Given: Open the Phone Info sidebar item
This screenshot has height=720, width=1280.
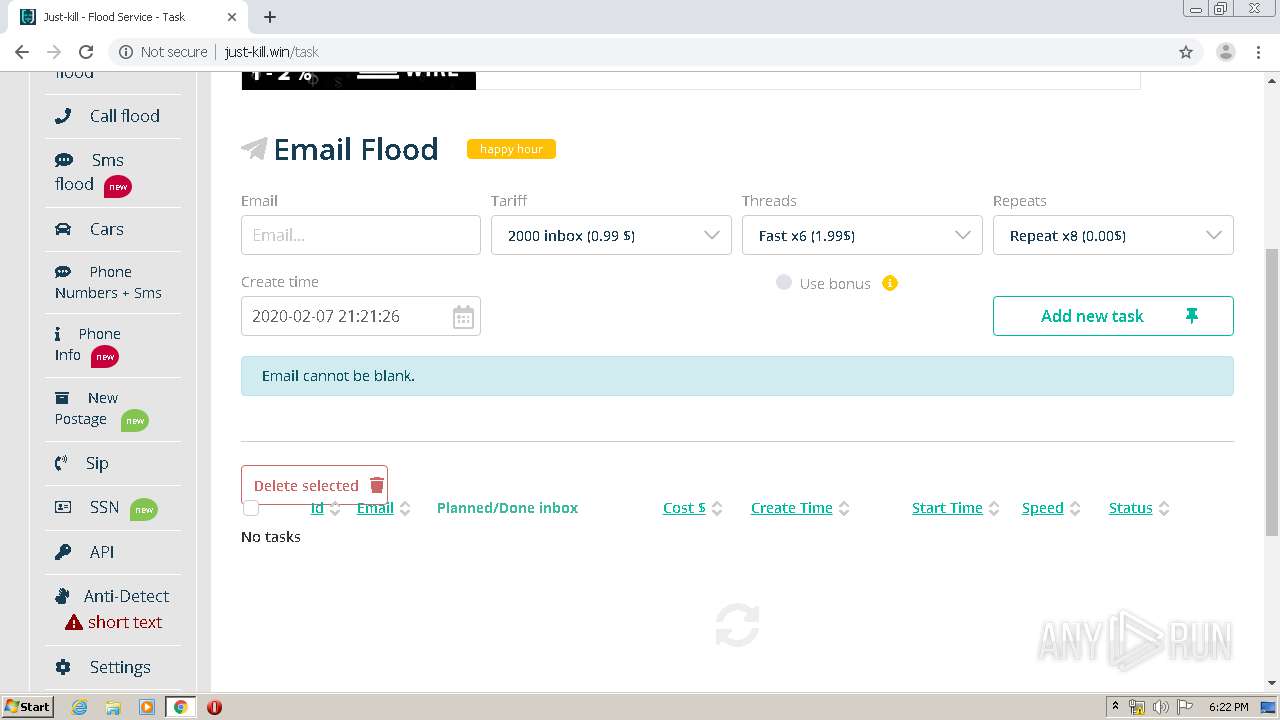Looking at the screenshot, I should click(x=88, y=344).
